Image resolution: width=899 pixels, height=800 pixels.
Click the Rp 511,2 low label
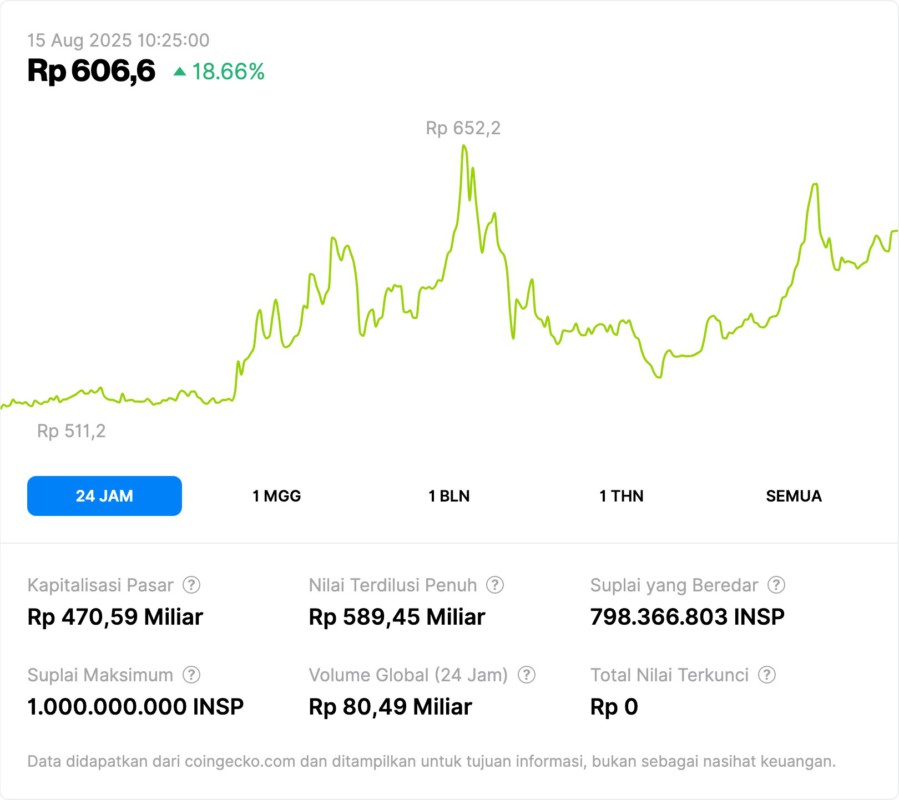click(71, 431)
